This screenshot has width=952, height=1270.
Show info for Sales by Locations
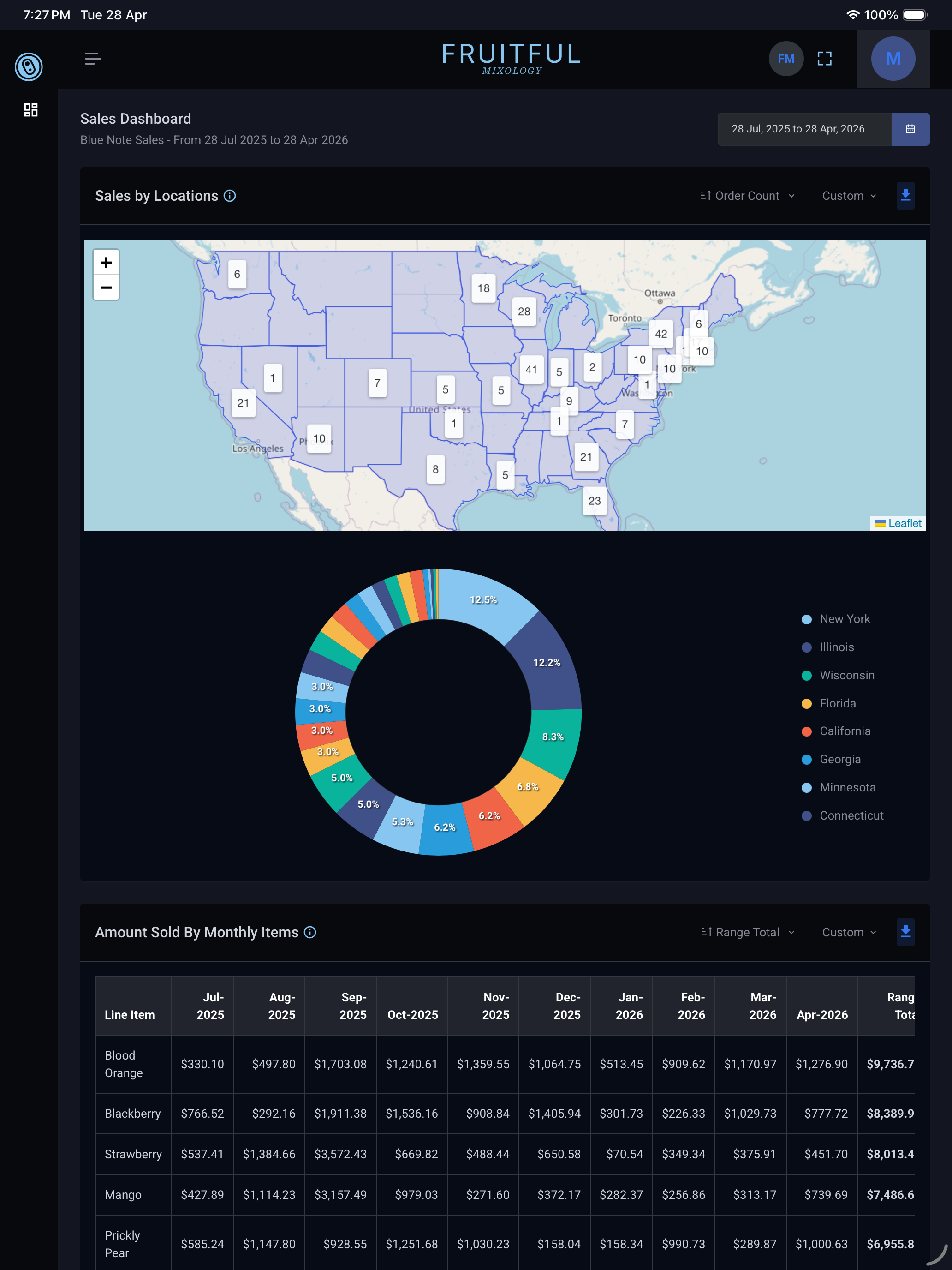tap(230, 196)
